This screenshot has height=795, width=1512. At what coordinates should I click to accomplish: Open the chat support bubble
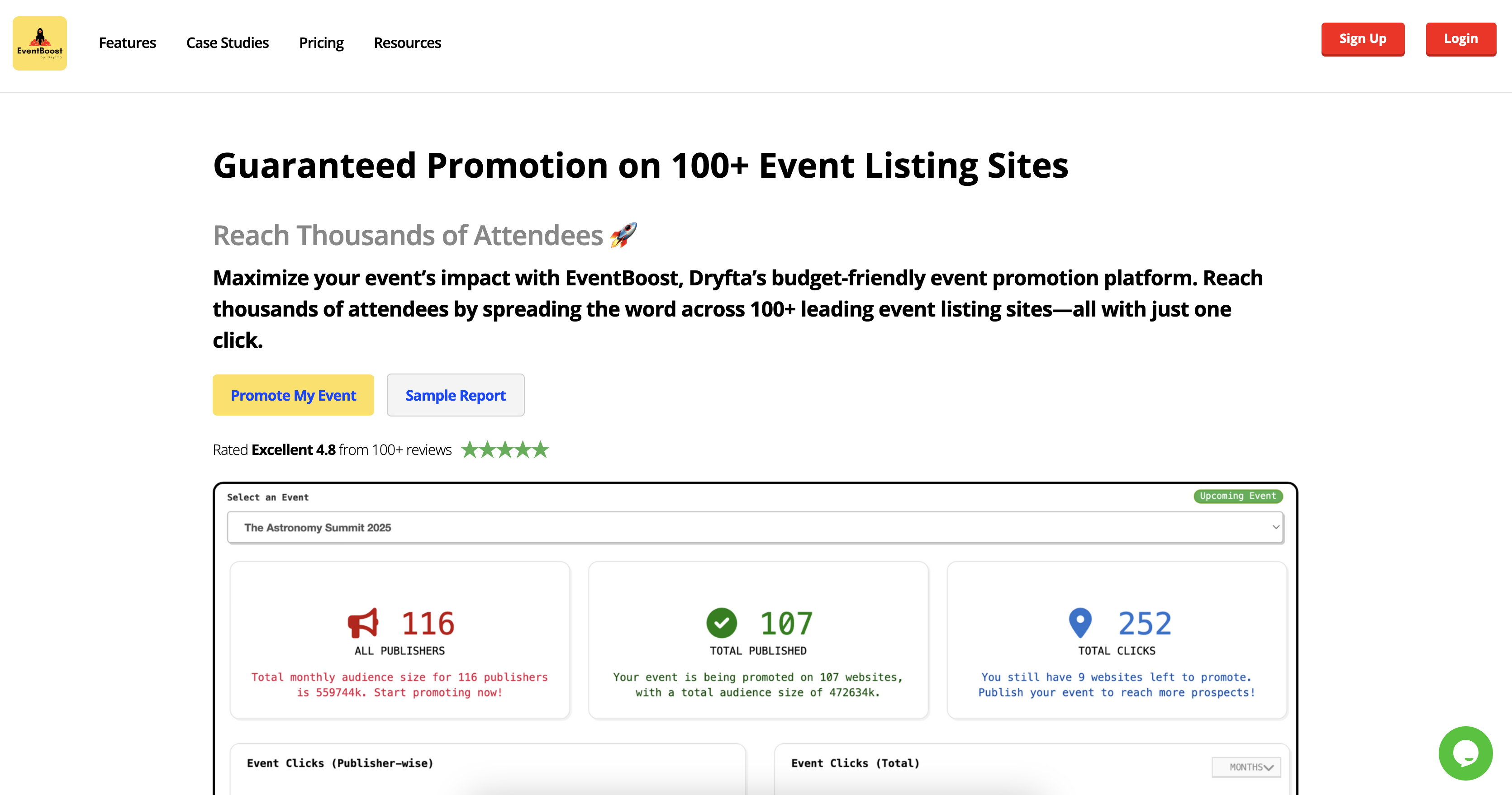1466,753
